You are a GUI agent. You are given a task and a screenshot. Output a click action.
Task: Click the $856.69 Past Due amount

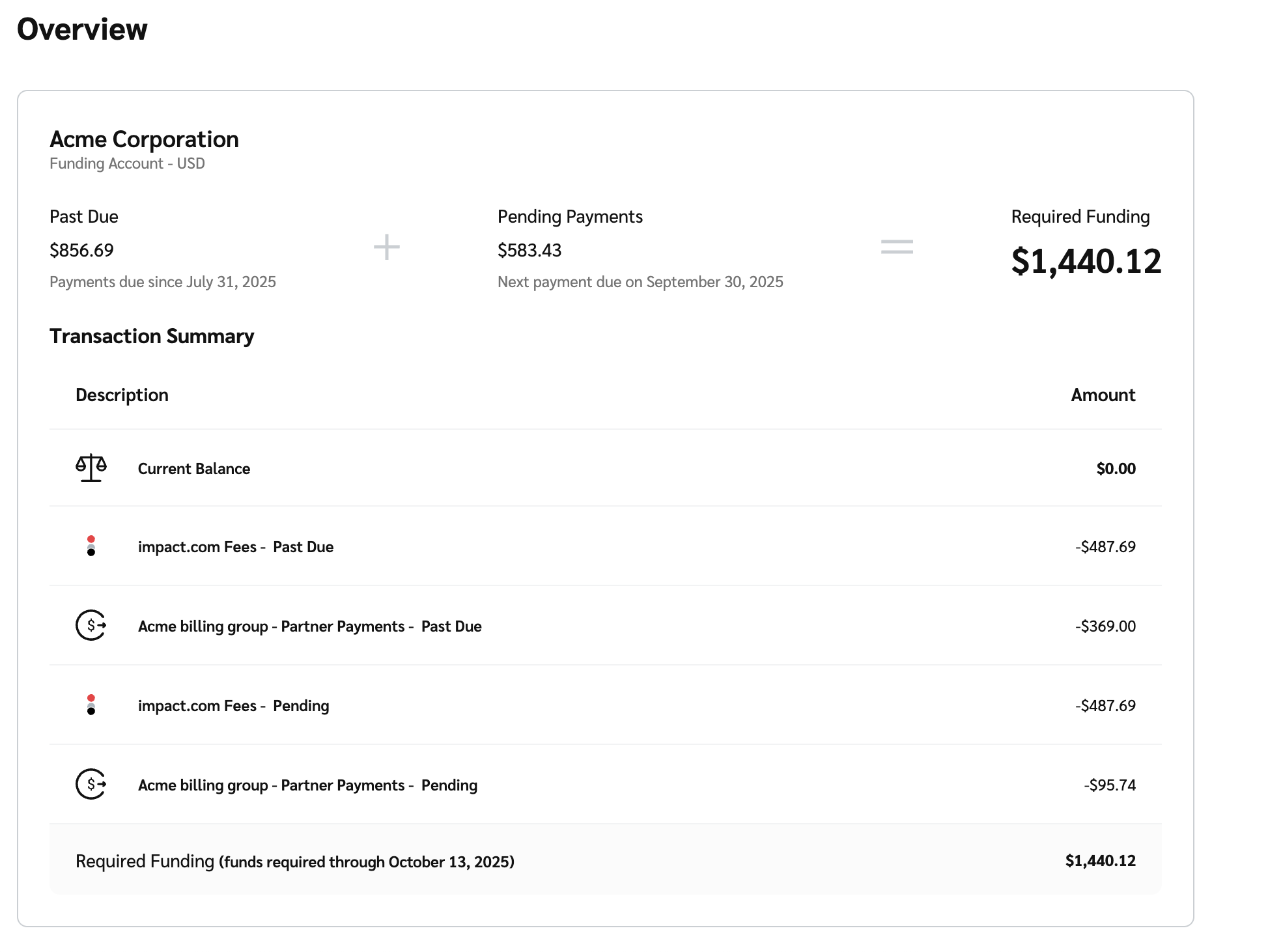coord(81,250)
